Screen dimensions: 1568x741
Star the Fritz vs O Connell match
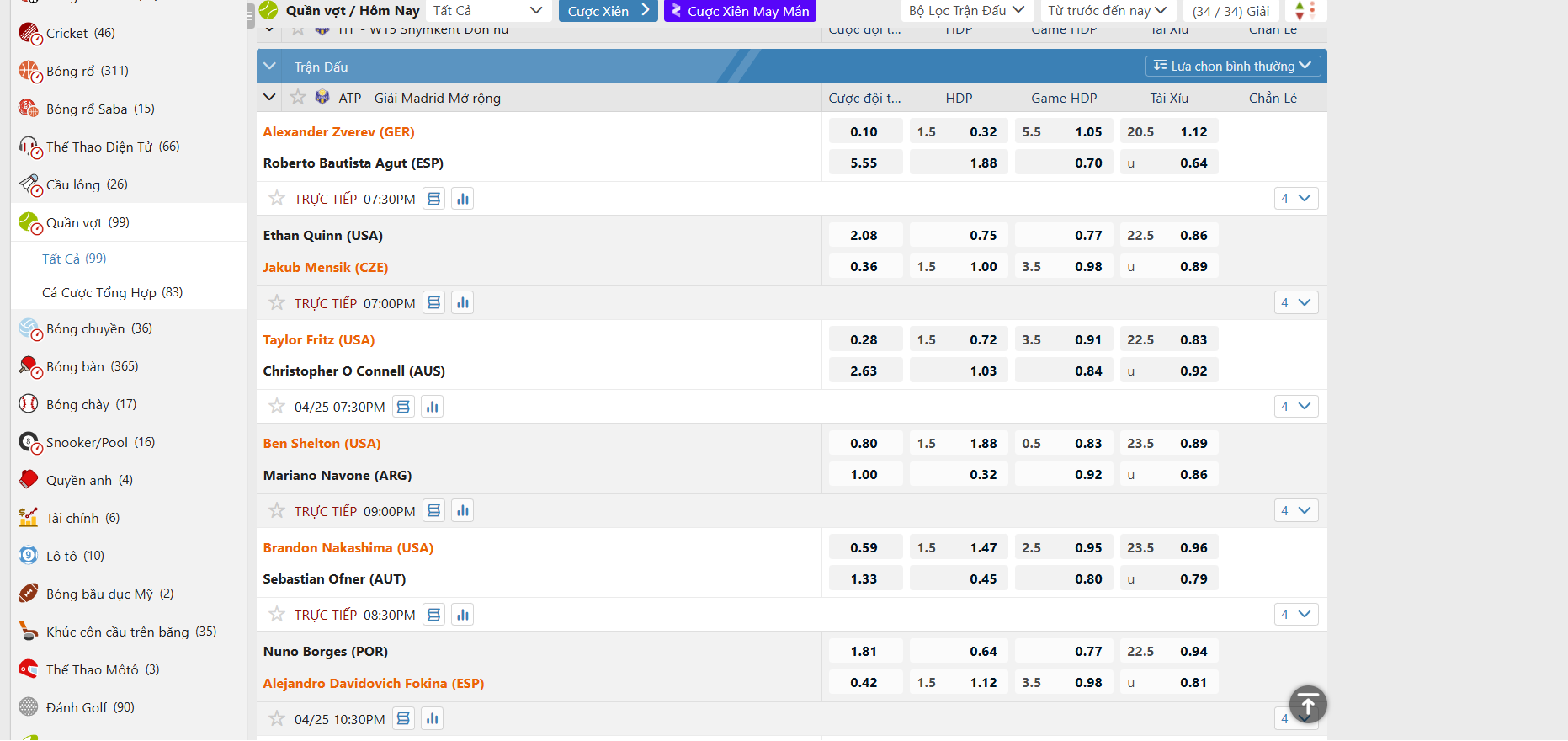click(277, 407)
